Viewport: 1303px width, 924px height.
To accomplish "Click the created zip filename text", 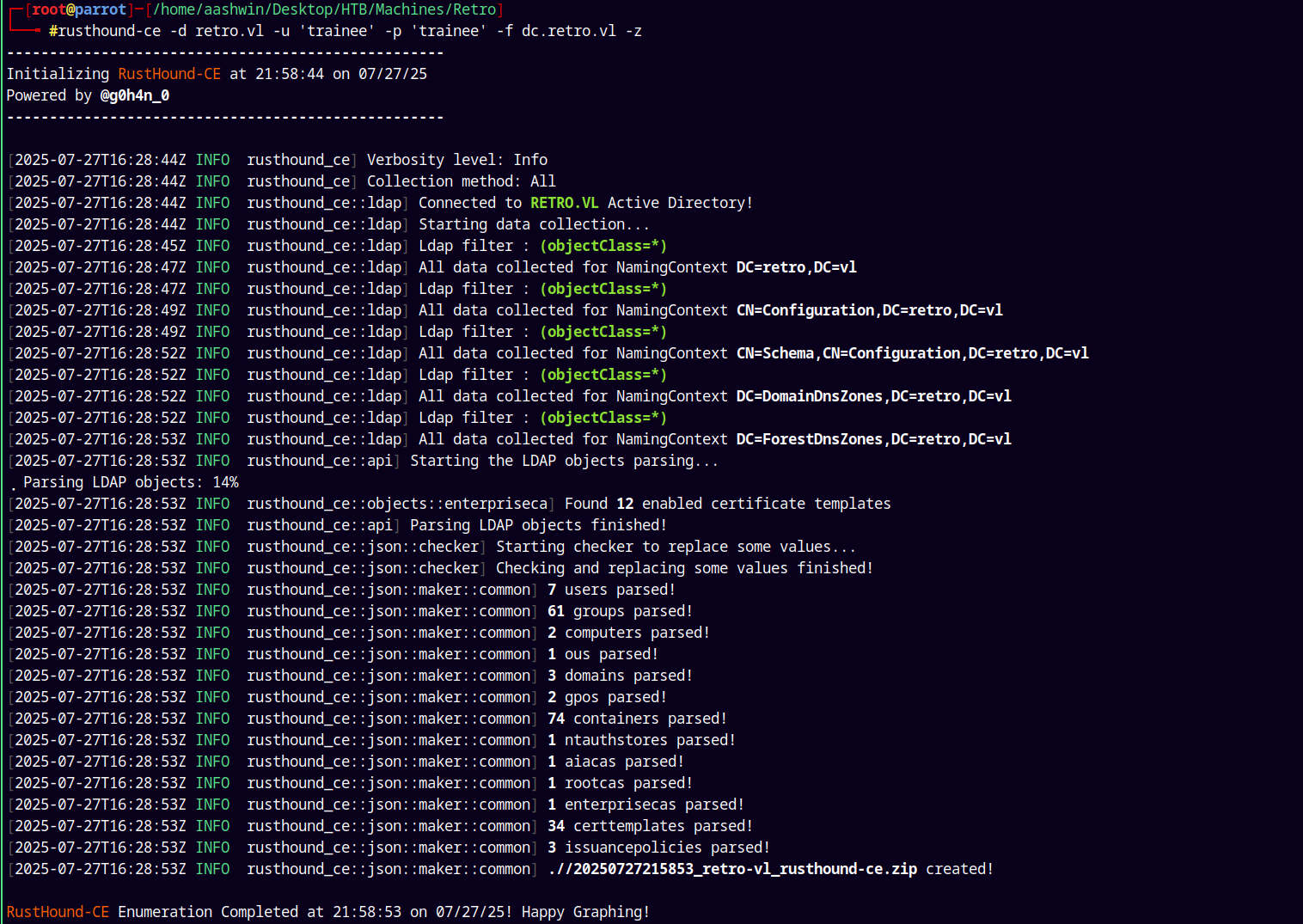I will click(732, 869).
